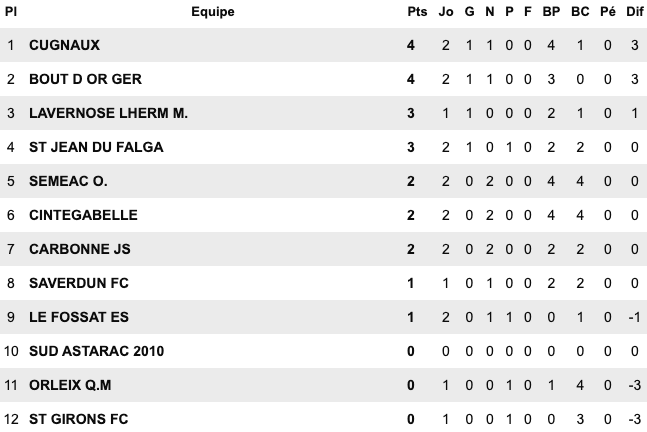The height and width of the screenshot is (432, 647).
Task: Select ORLEIX Q.M team
Action: (x=72, y=385)
